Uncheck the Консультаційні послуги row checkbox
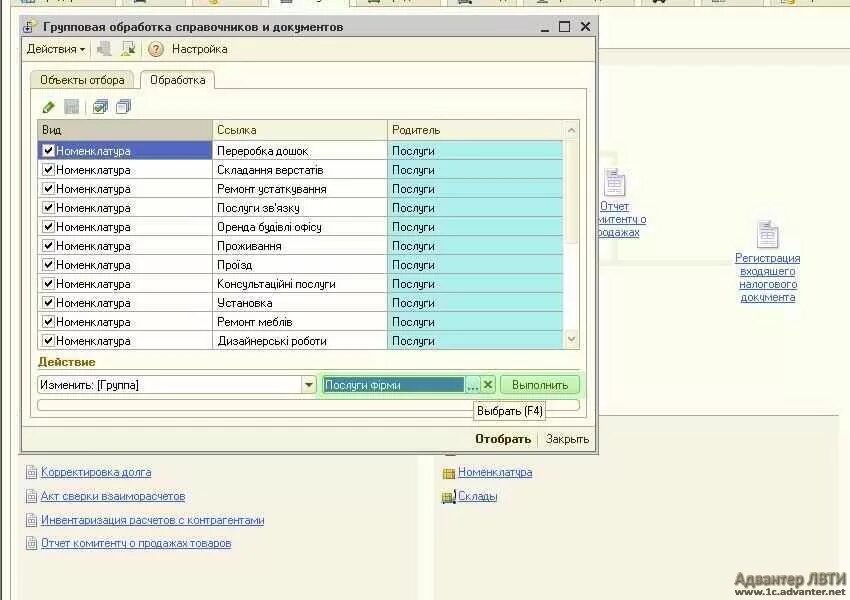This screenshot has height=600, width=850. [48, 283]
